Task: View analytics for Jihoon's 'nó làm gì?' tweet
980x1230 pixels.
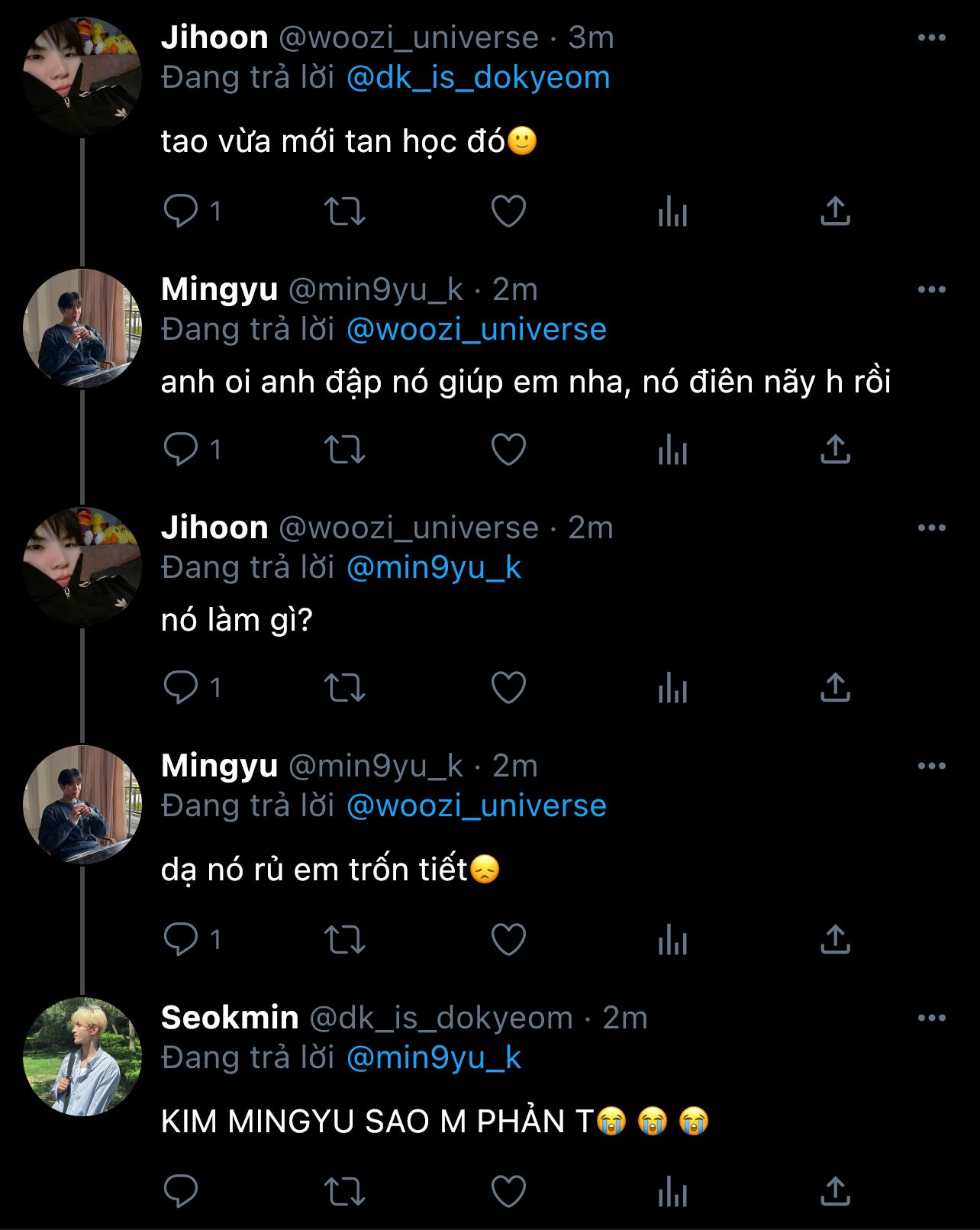Action: (672, 688)
